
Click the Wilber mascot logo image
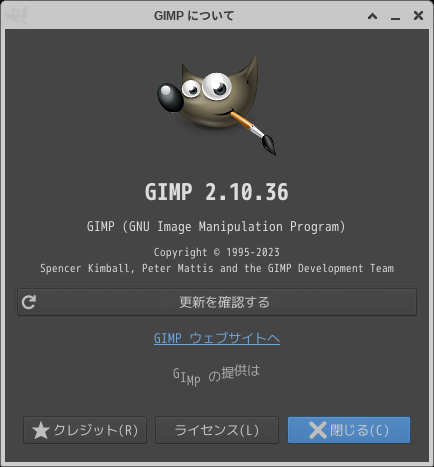217,104
